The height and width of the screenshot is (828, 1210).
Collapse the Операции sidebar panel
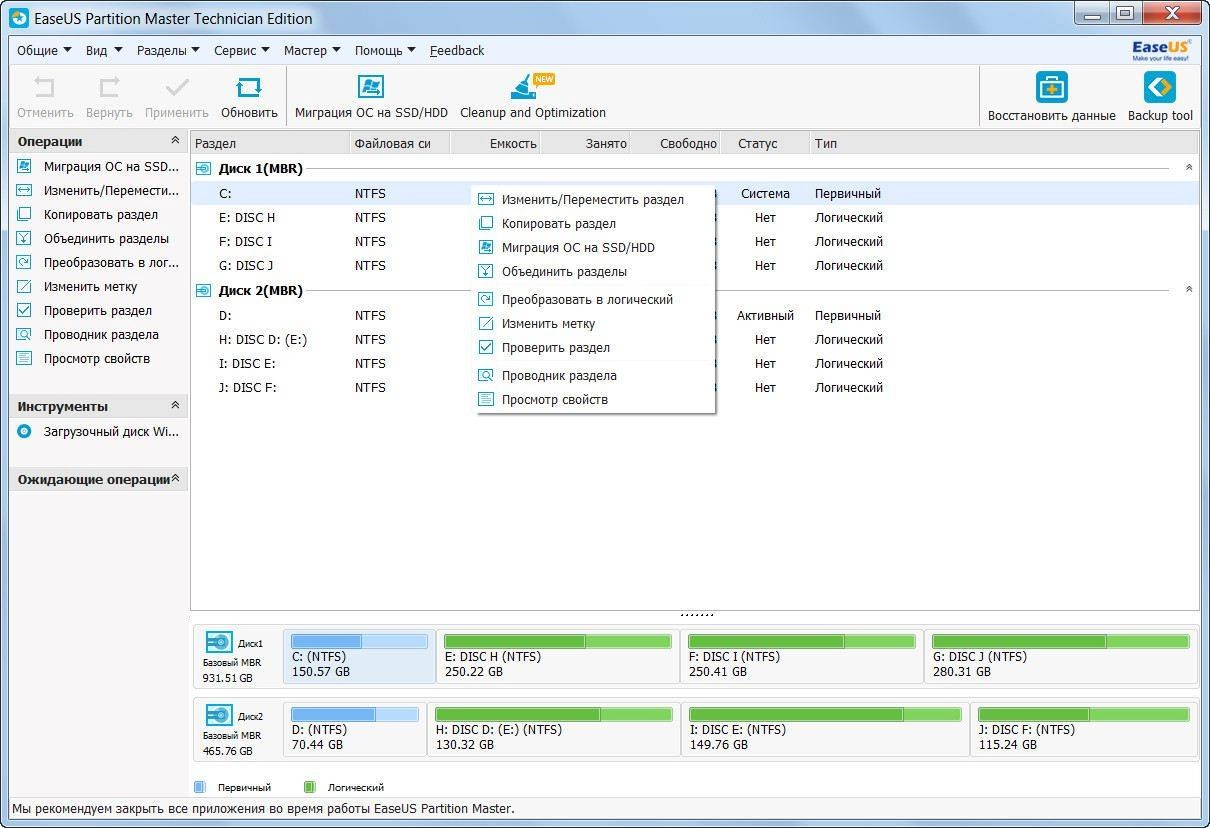pos(175,141)
